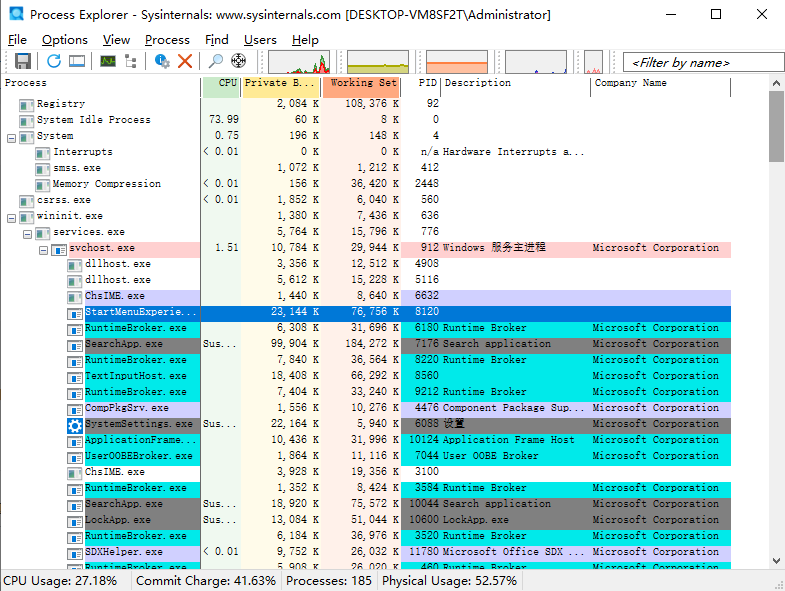Sort by the PID column header
Screen dimensions: 785x591
click(x=422, y=83)
